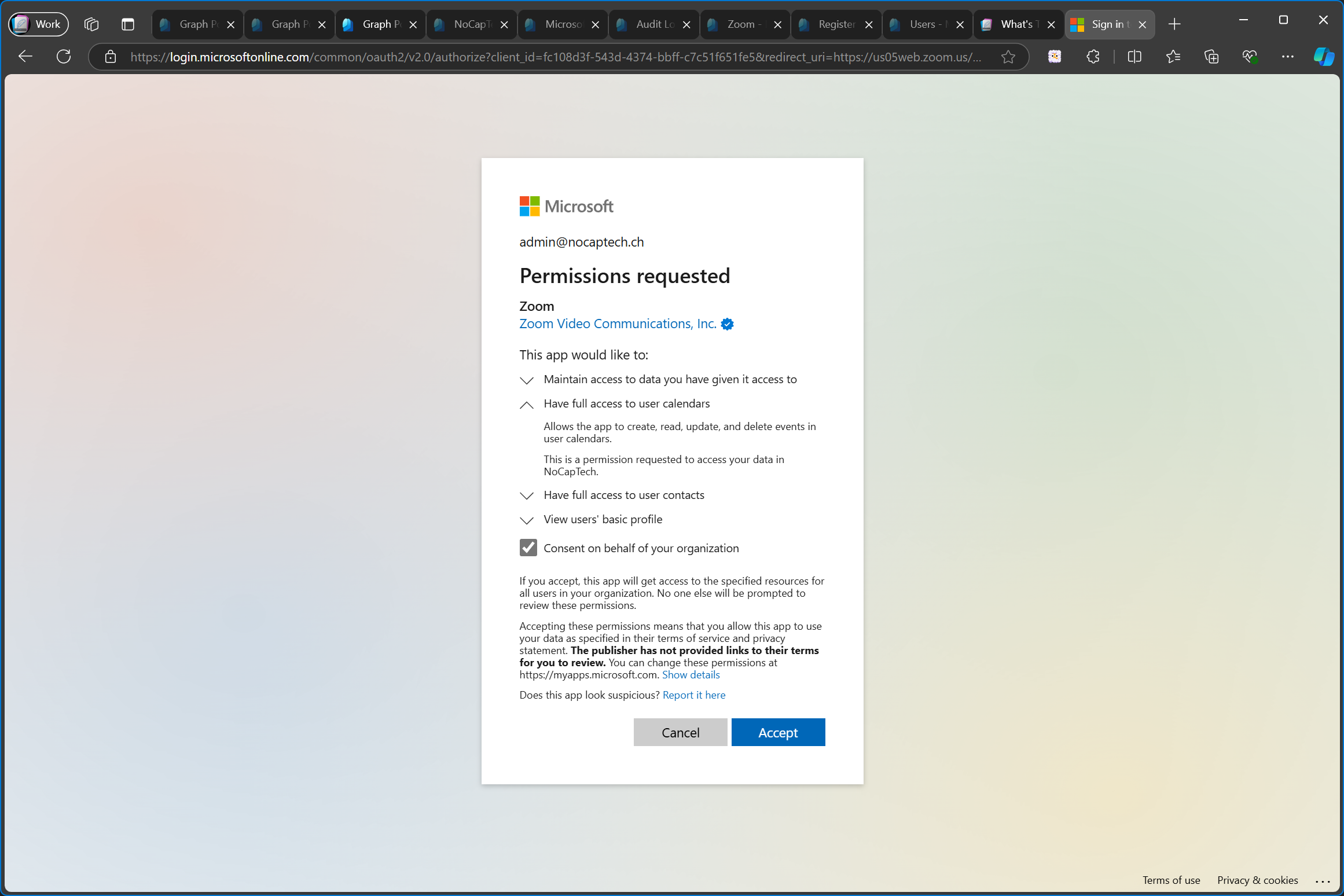Screen dimensions: 1344x896
Task: Click the Zoom Video Communications link
Action: click(x=617, y=323)
